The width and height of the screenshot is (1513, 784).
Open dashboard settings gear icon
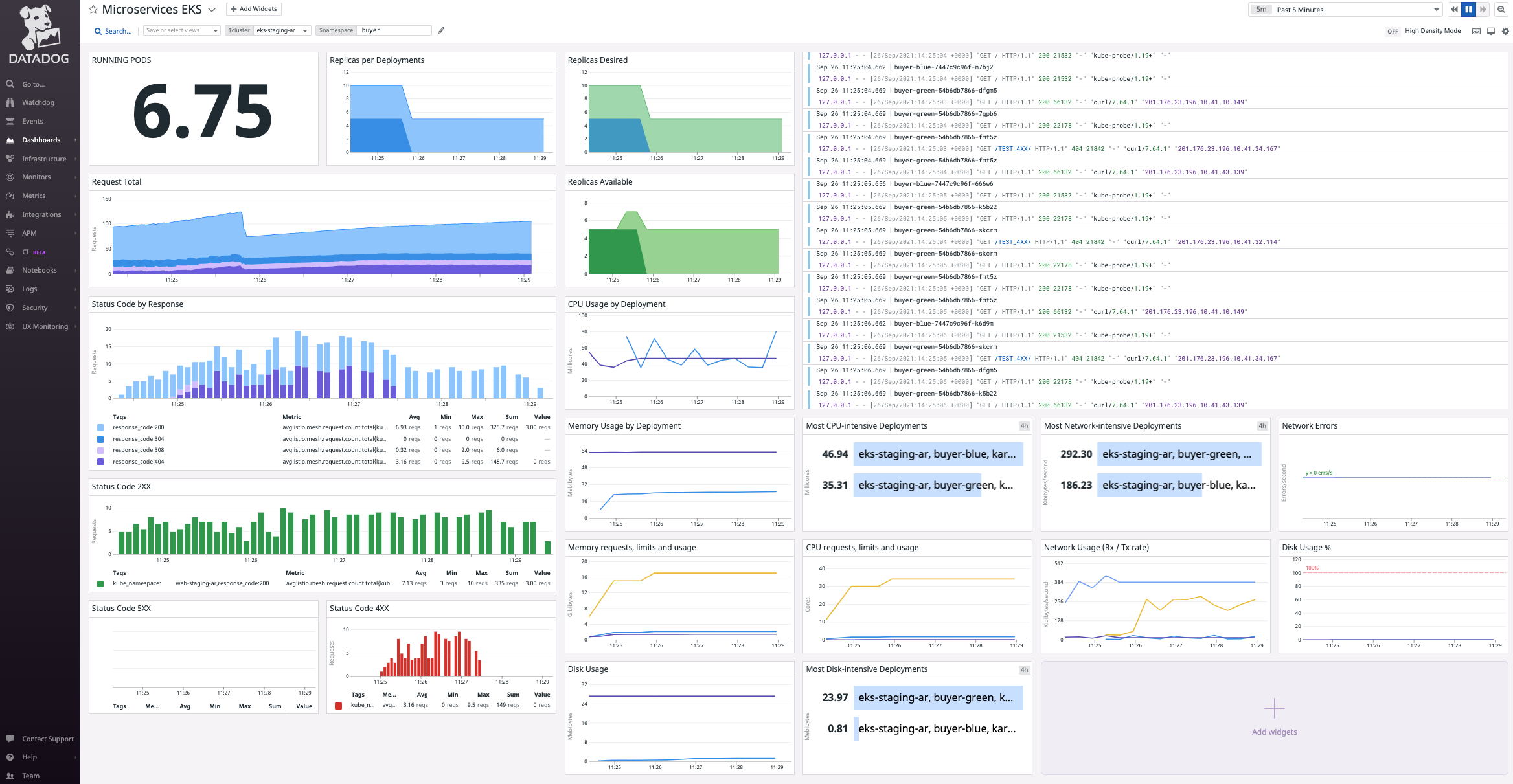pyautogui.click(x=1505, y=31)
